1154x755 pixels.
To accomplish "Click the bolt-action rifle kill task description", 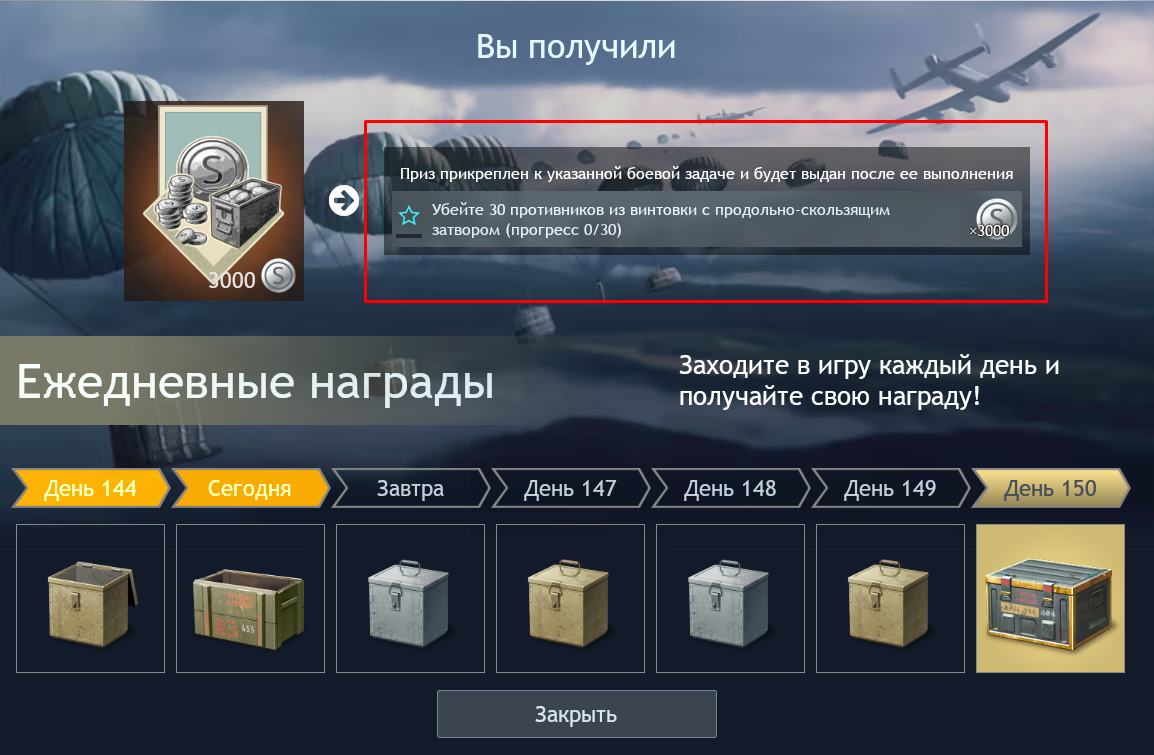I will [x=660, y=219].
